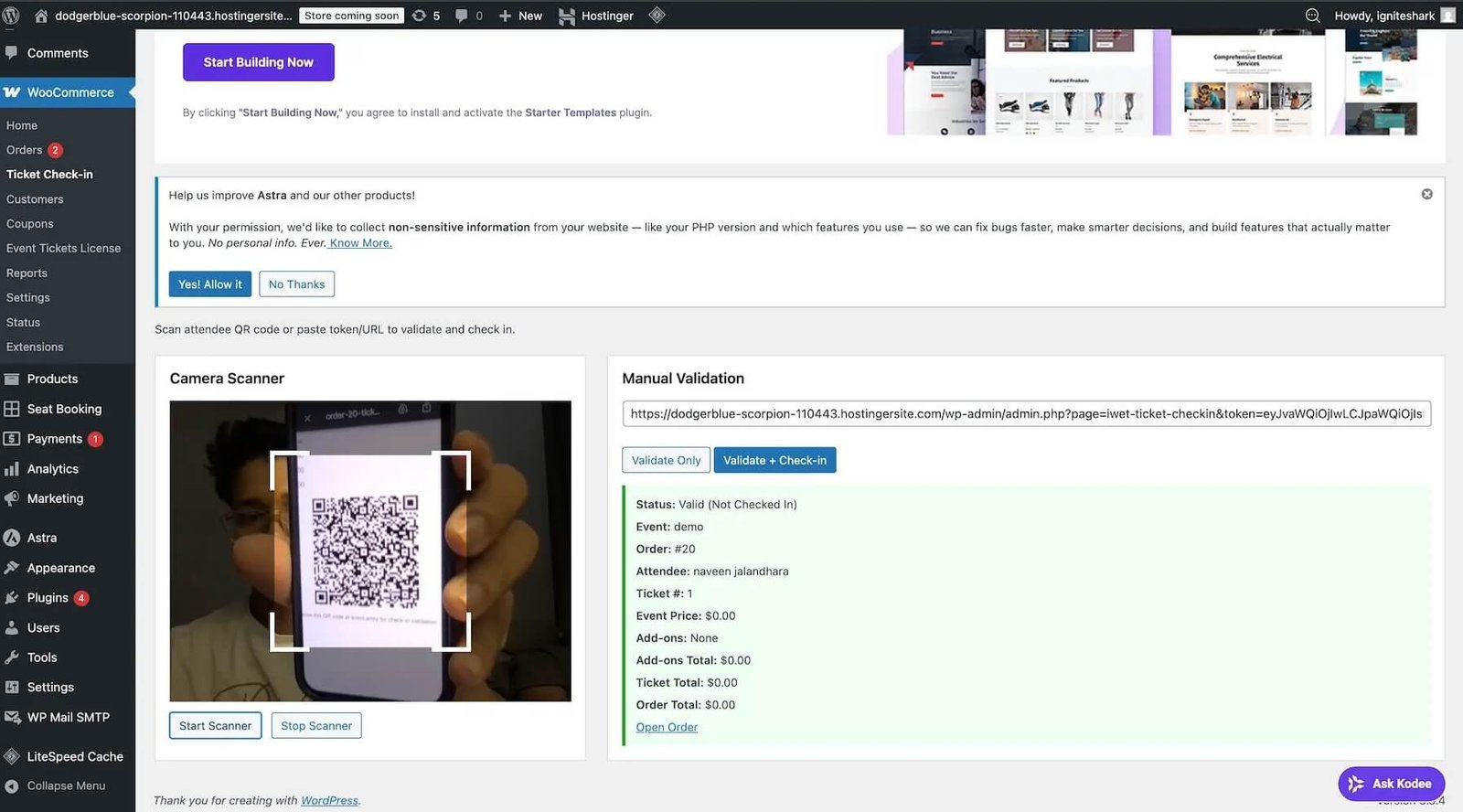Open the Seat Booking sidebar item

point(64,410)
